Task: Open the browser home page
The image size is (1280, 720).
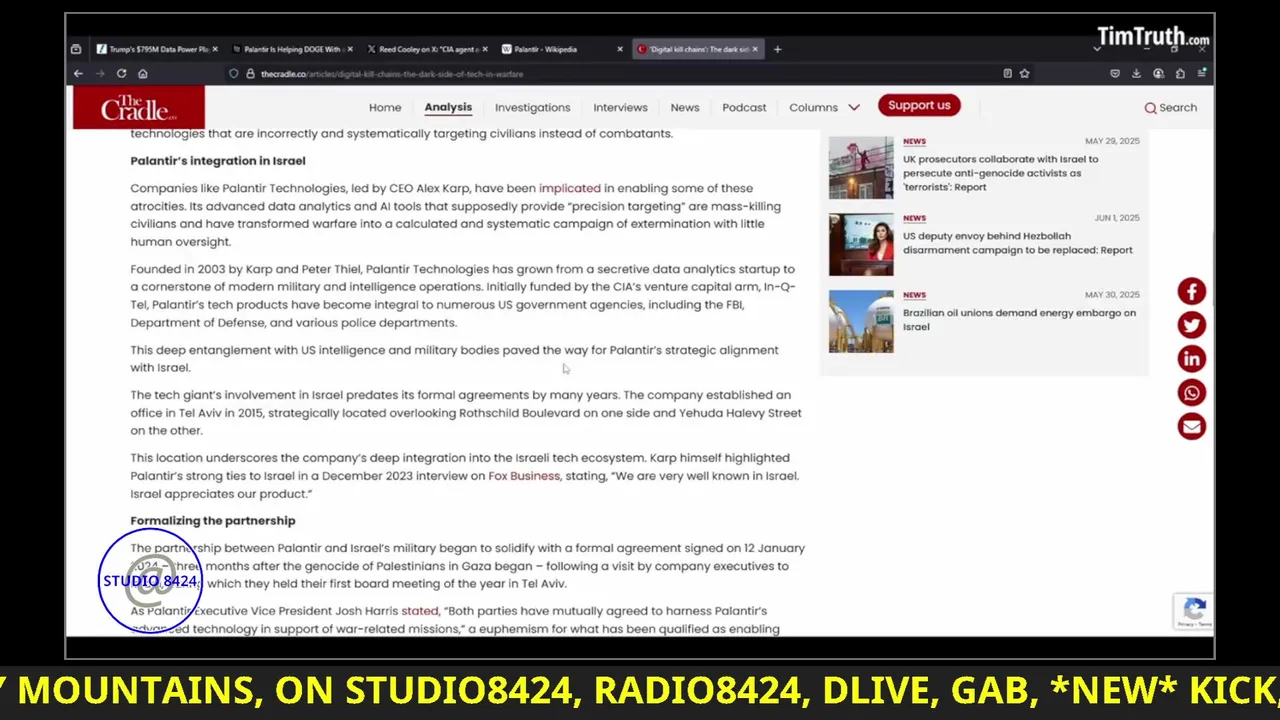Action: pos(143,73)
